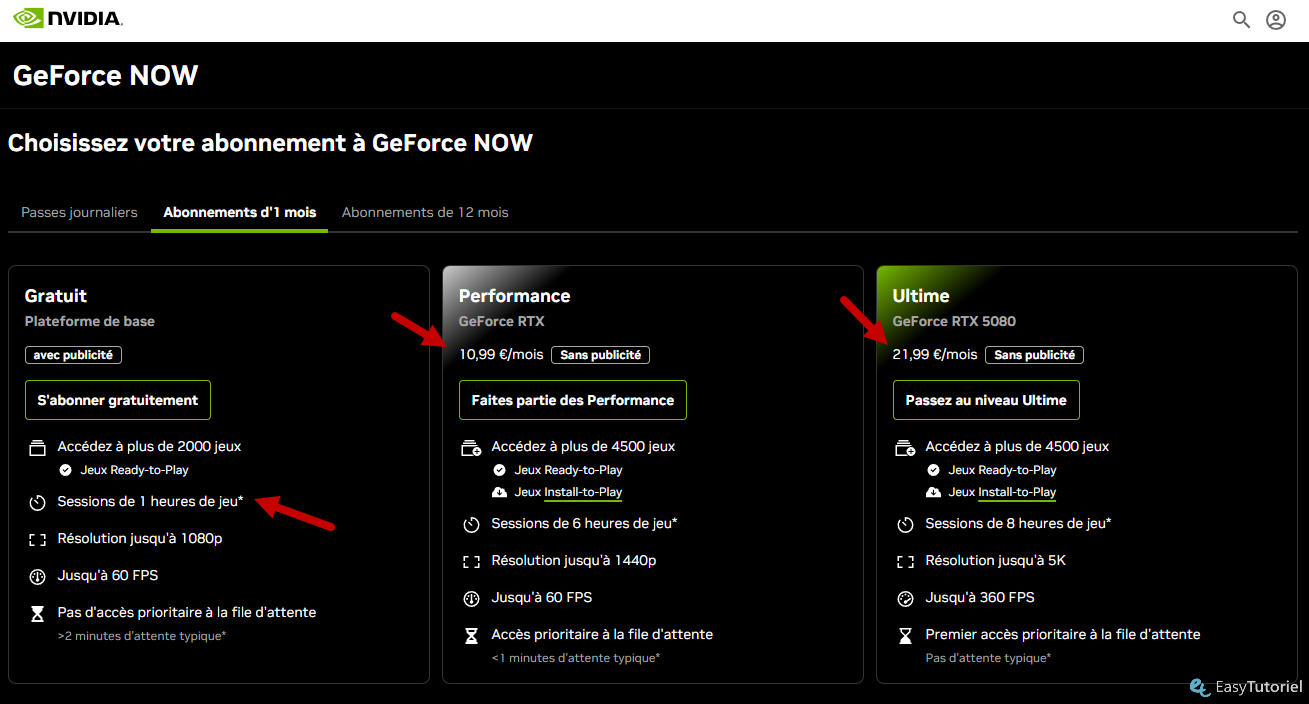Click the clock icon beside 1 heures session
Screen dimensions: 1309x704
point(37,502)
